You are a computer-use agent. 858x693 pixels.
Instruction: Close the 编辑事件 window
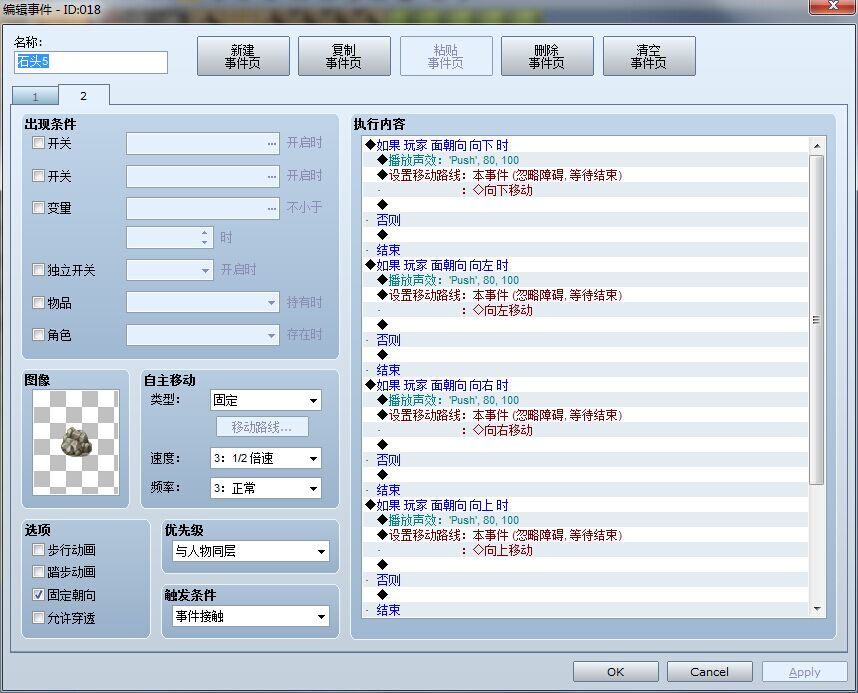click(832, 6)
